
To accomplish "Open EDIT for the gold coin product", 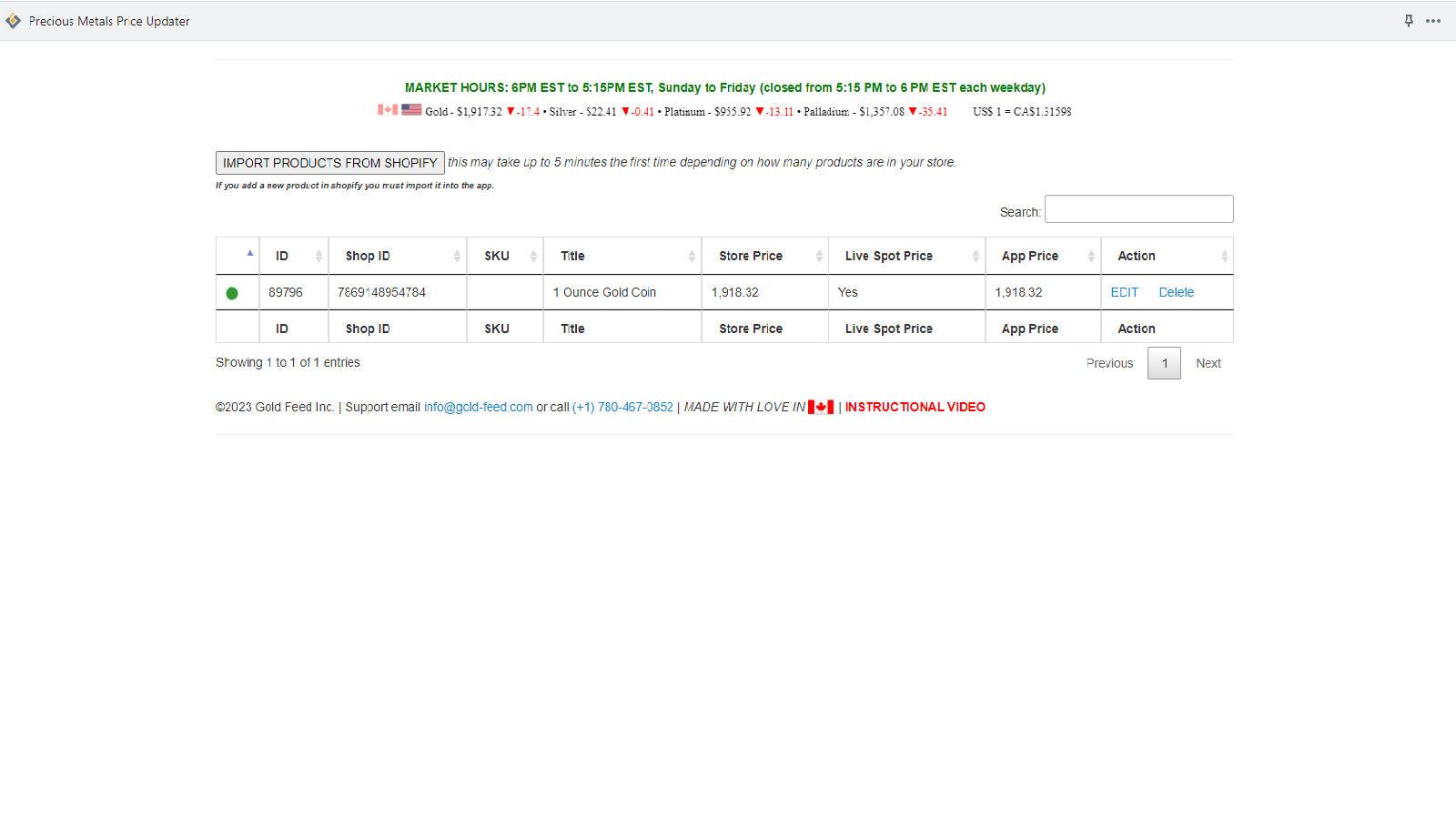I will tap(1124, 292).
